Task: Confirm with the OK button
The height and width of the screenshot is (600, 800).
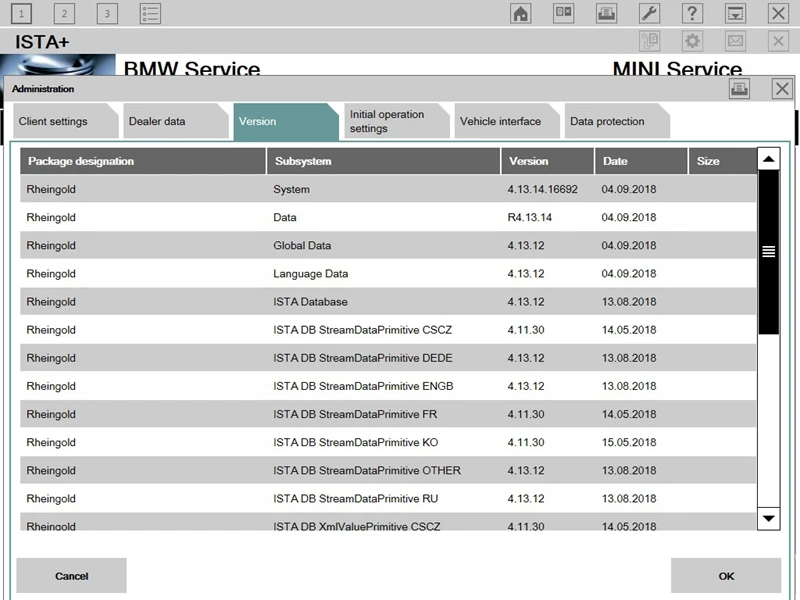Action: click(726, 576)
